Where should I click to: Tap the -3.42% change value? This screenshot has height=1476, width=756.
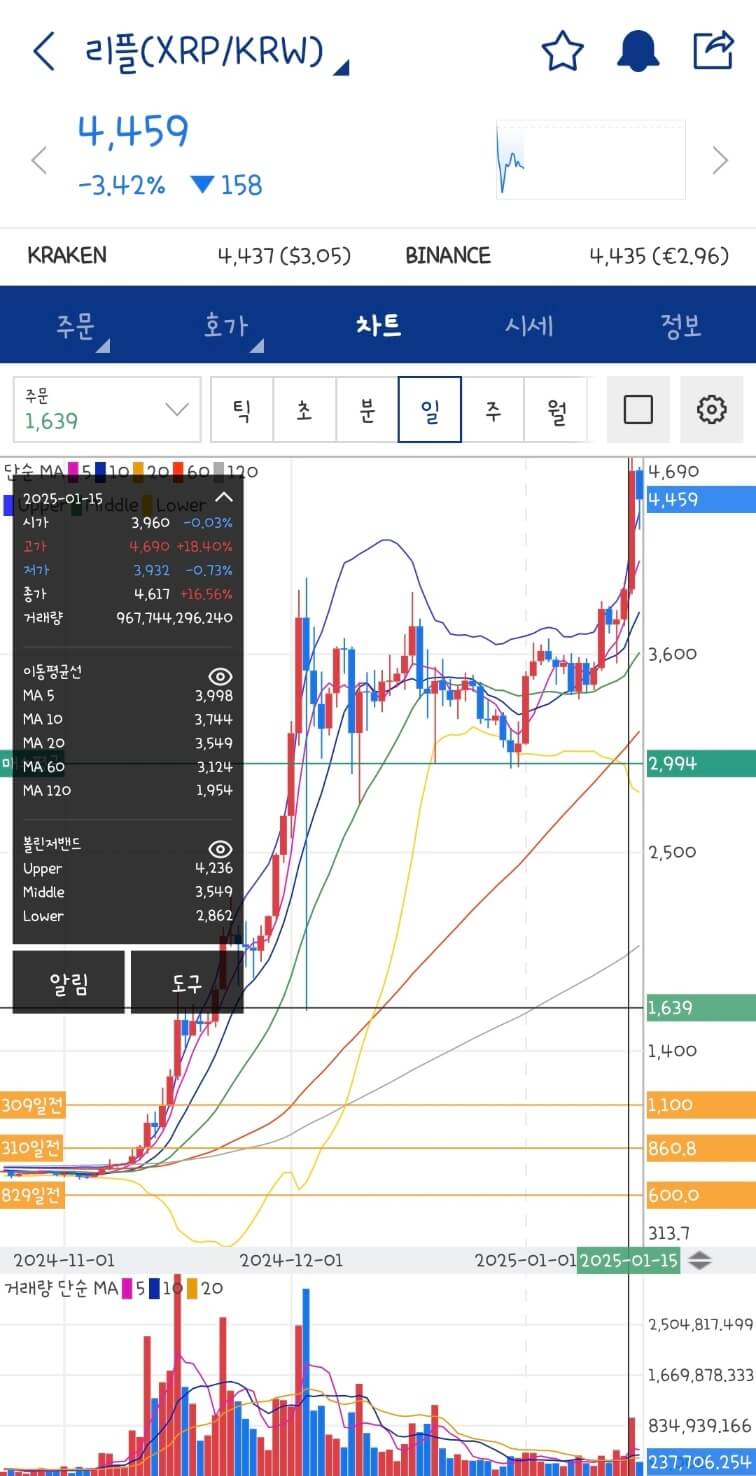[x=121, y=185]
